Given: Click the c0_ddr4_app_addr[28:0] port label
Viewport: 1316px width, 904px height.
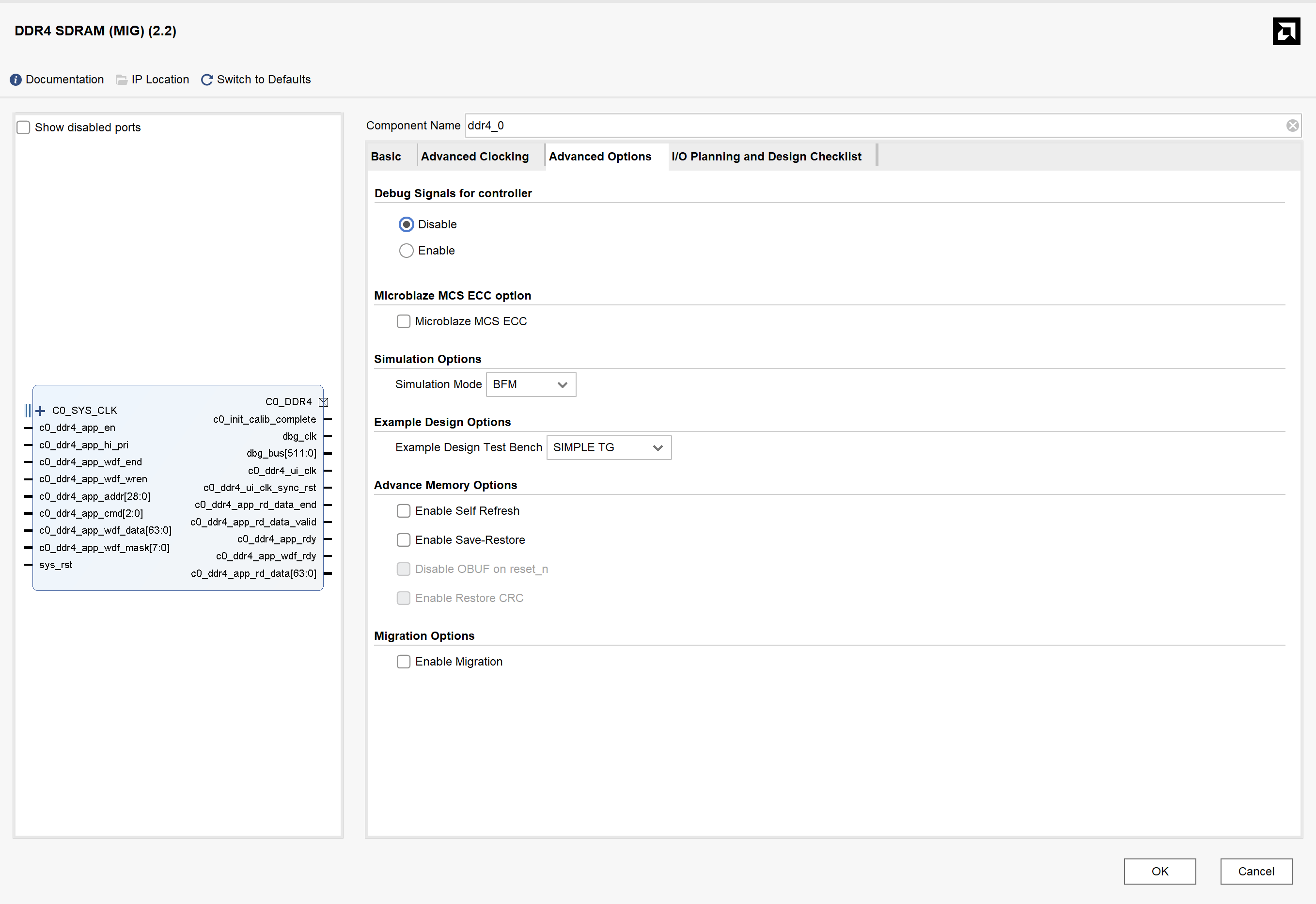Looking at the screenshot, I should [x=94, y=496].
